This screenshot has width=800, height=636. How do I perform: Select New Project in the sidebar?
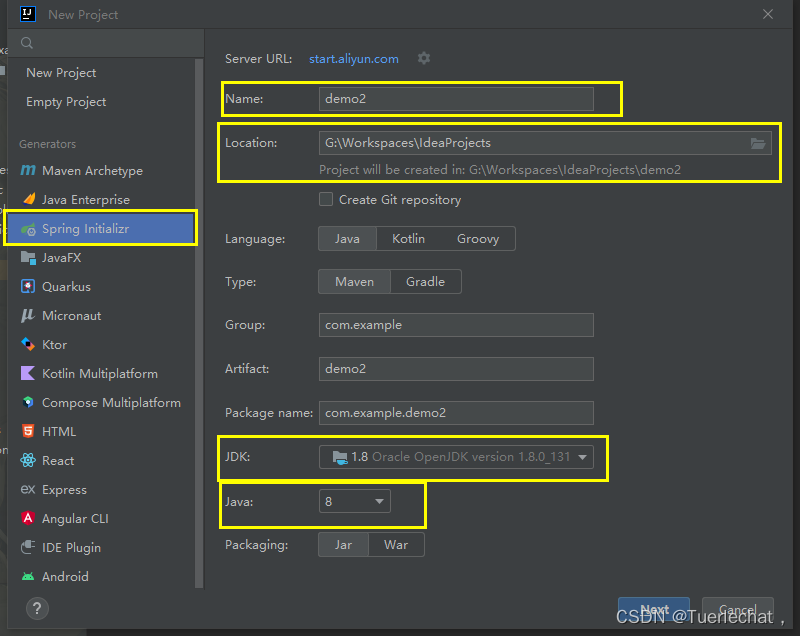61,73
